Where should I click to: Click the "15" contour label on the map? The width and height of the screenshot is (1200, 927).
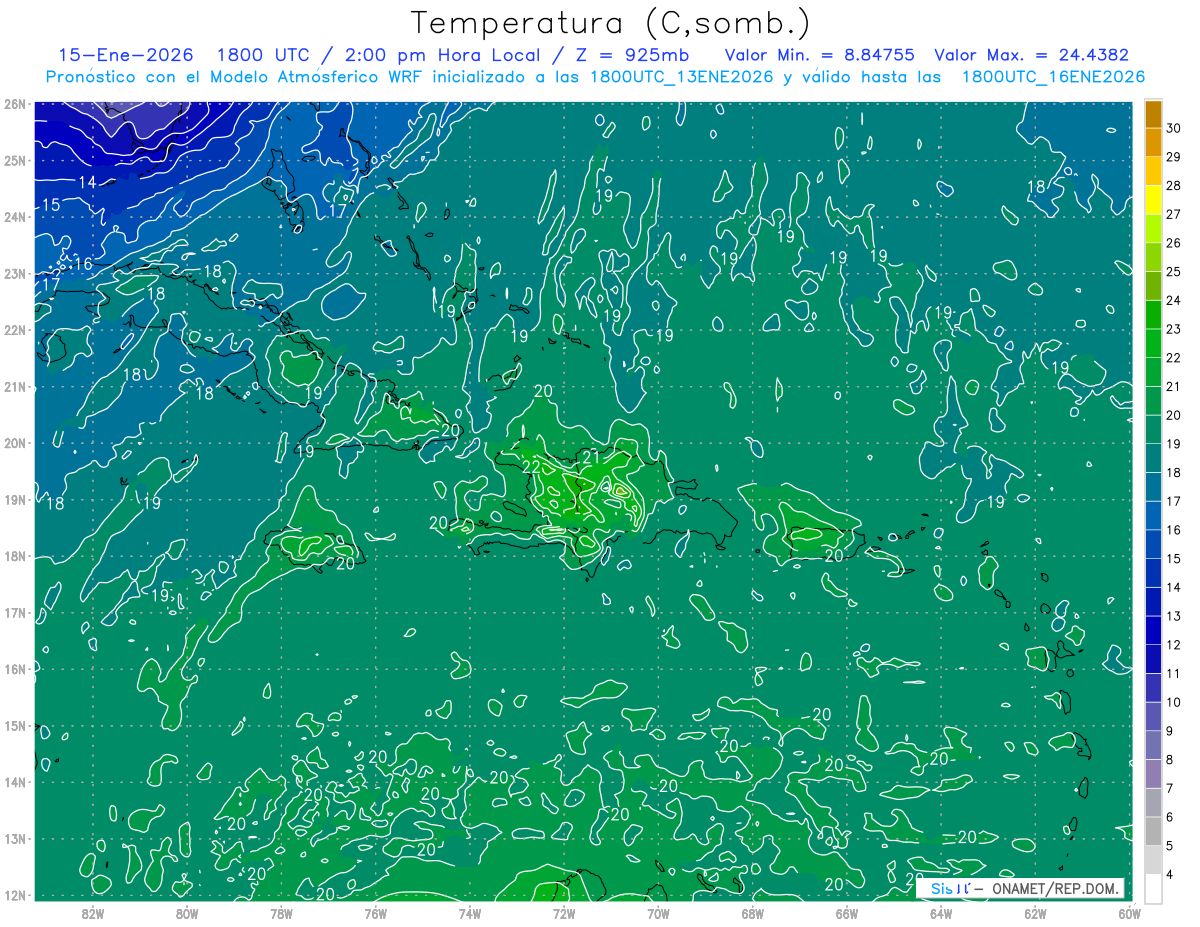(x=50, y=205)
